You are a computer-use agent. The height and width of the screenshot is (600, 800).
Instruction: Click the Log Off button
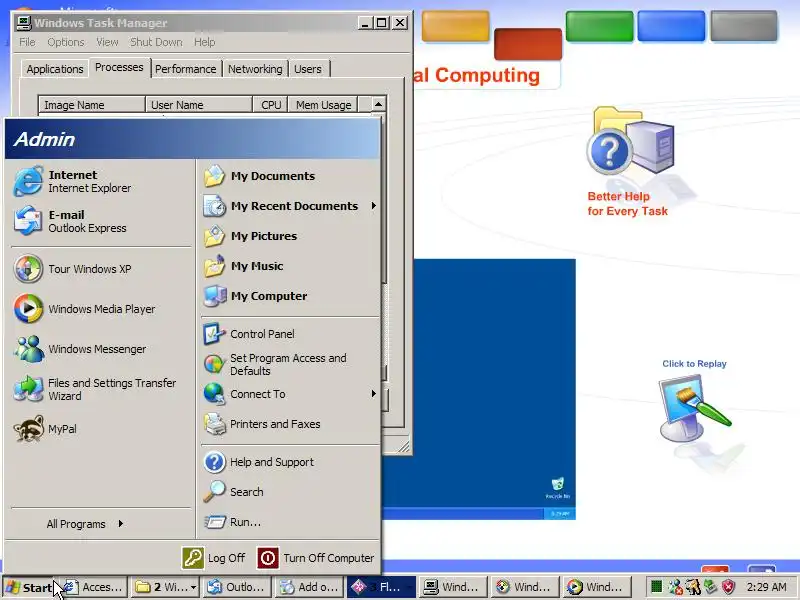[213, 558]
